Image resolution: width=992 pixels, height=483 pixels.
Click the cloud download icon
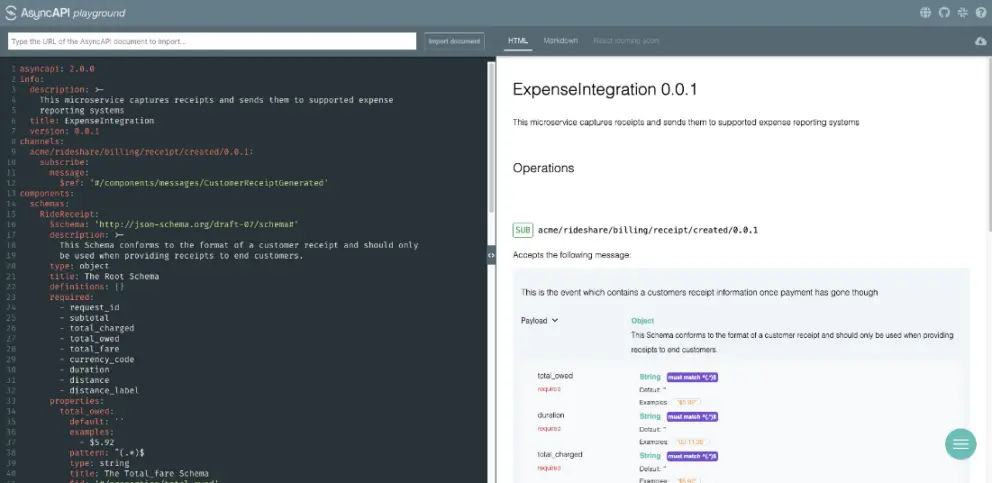click(x=980, y=41)
